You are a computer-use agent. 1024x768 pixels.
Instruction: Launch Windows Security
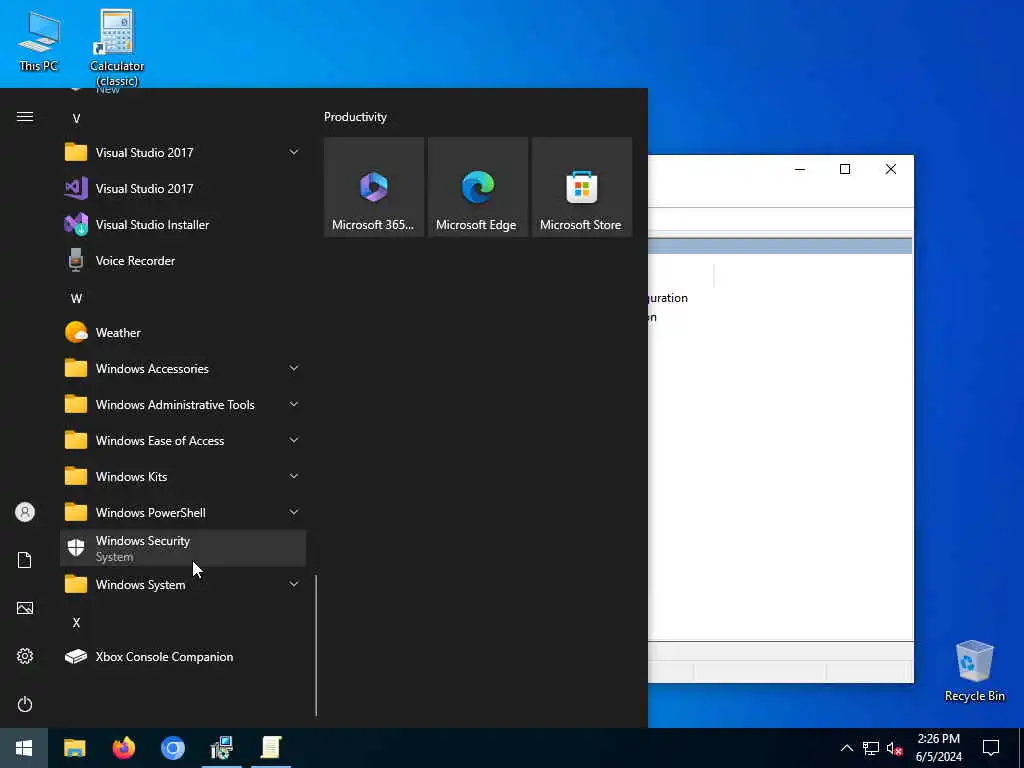(183, 549)
